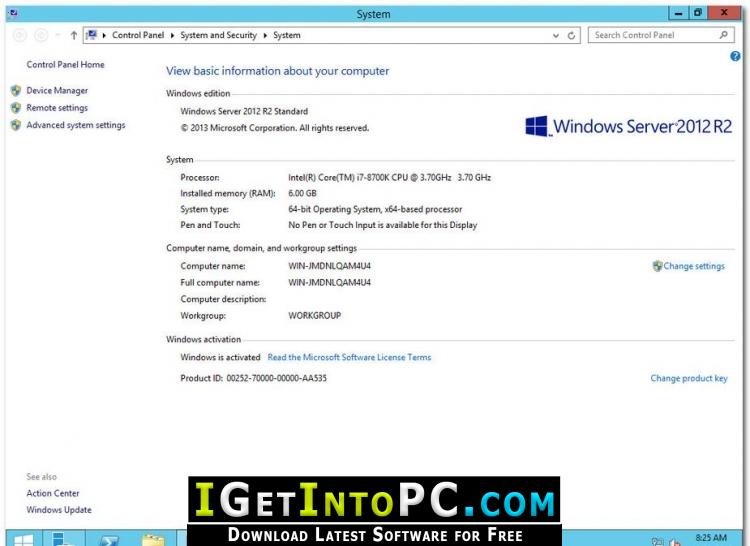
Task: Go to Control Panel Home
Action: pos(65,65)
